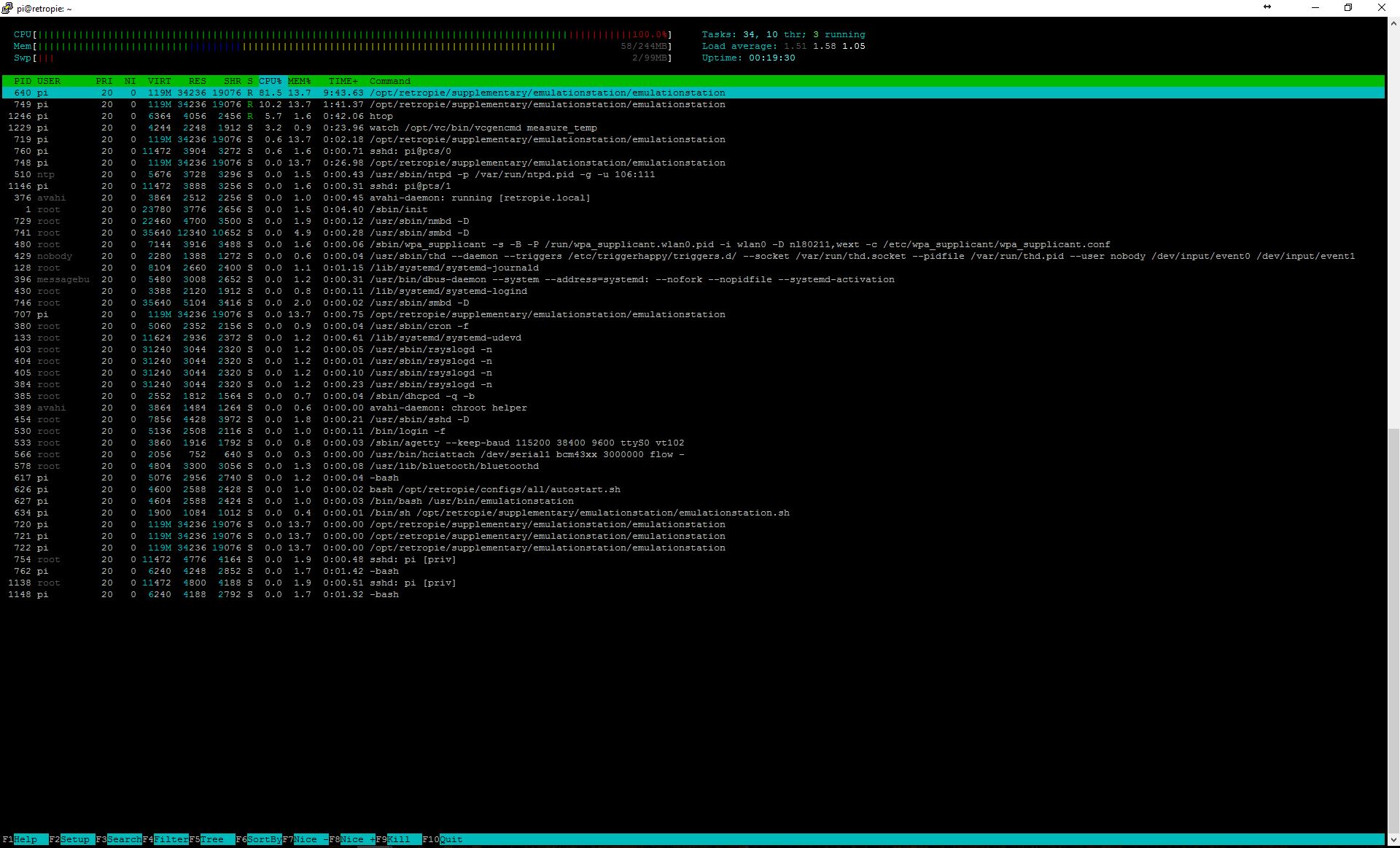Screen dimensions: 1400x848
Task: Click F9 Kill in footer
Action: pyautogui.click(x=398, y=839)
